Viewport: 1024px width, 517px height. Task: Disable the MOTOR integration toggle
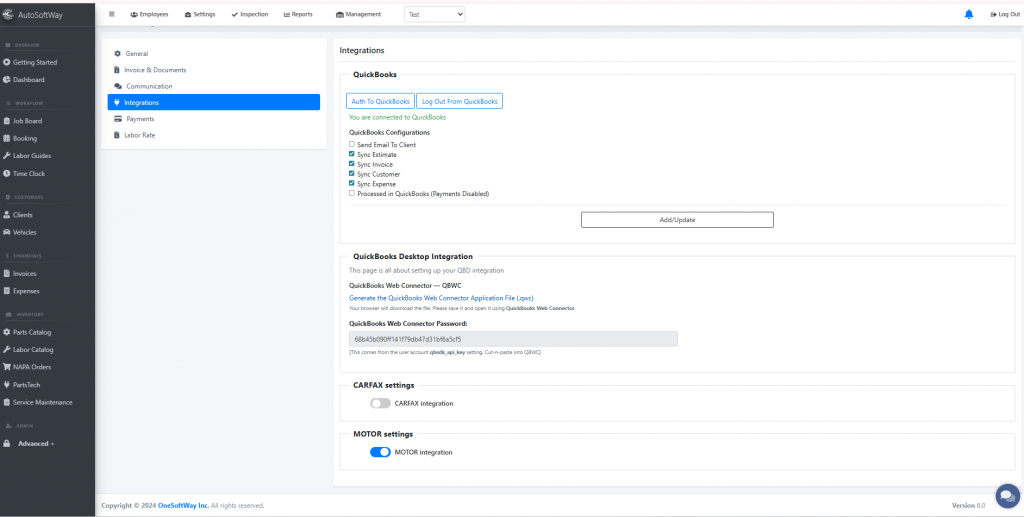point(380,452)
